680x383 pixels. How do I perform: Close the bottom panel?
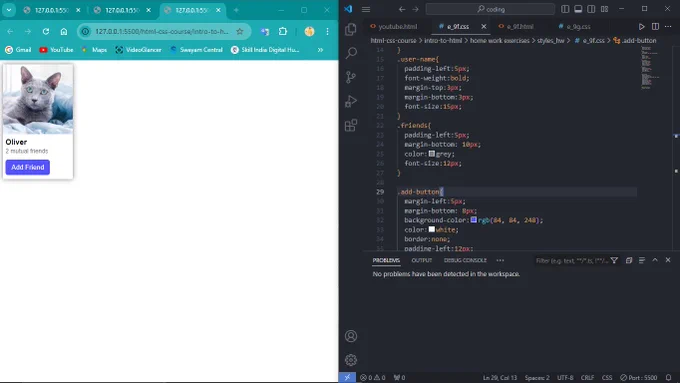point(668,260)
